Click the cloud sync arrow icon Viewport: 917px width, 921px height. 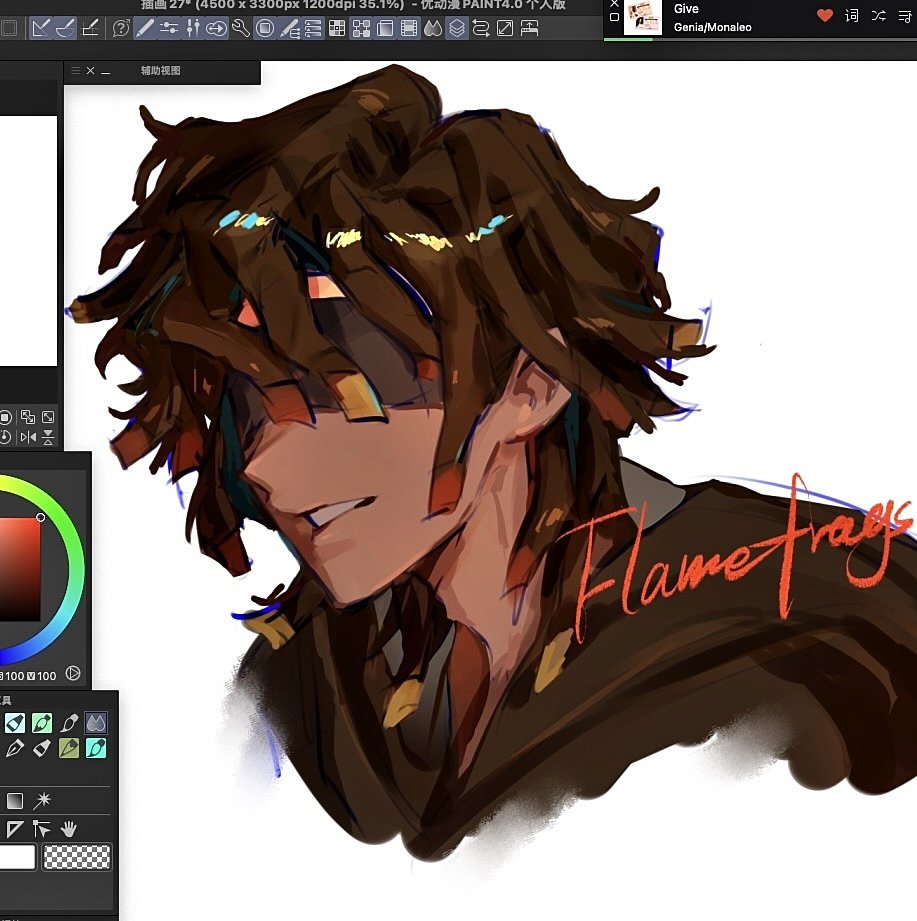point(217,28)
